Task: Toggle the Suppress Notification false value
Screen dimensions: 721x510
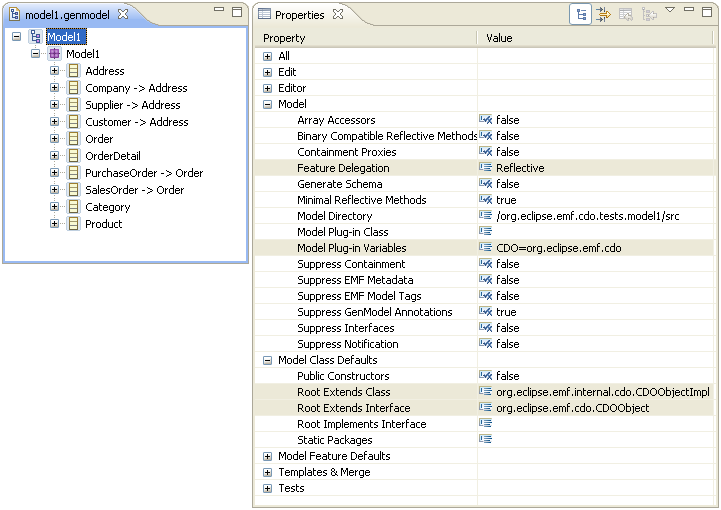Action: (508, 344)
